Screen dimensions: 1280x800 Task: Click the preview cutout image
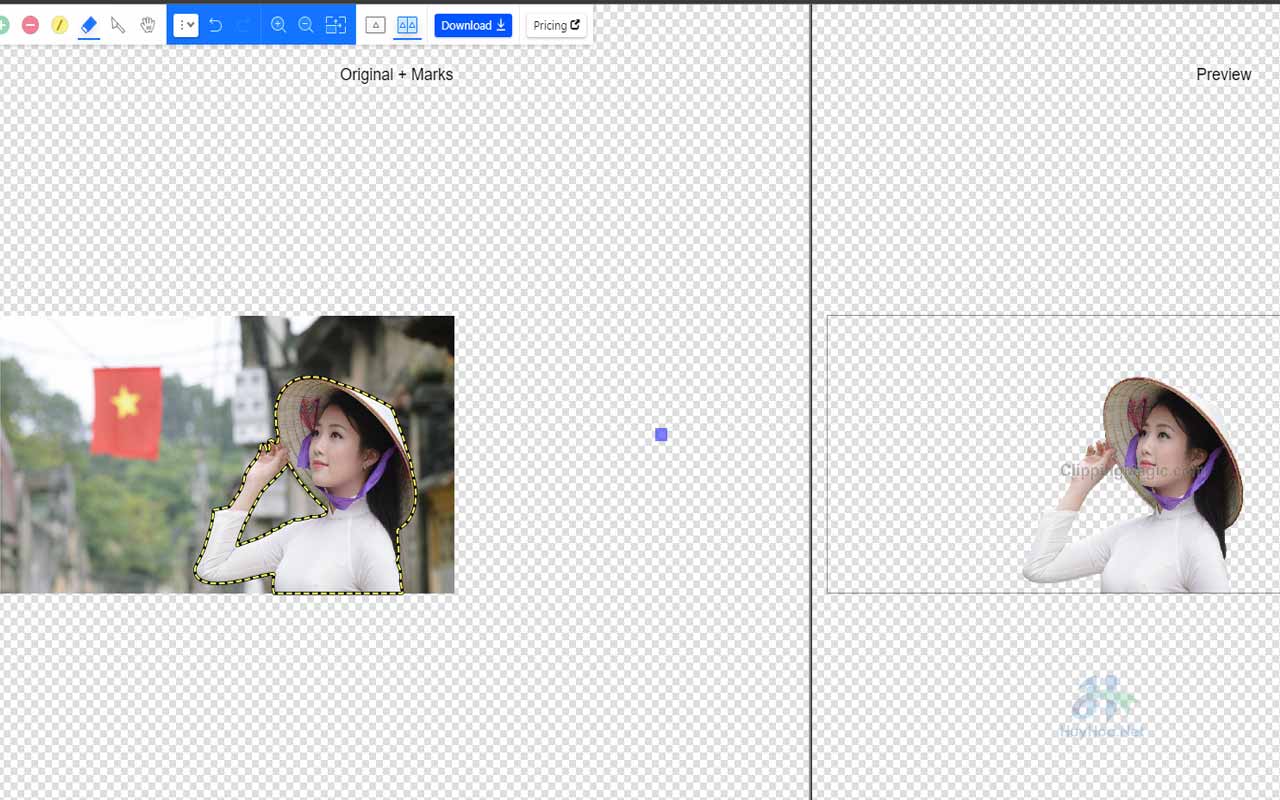pyautogui.click(x=1053, y=455)
